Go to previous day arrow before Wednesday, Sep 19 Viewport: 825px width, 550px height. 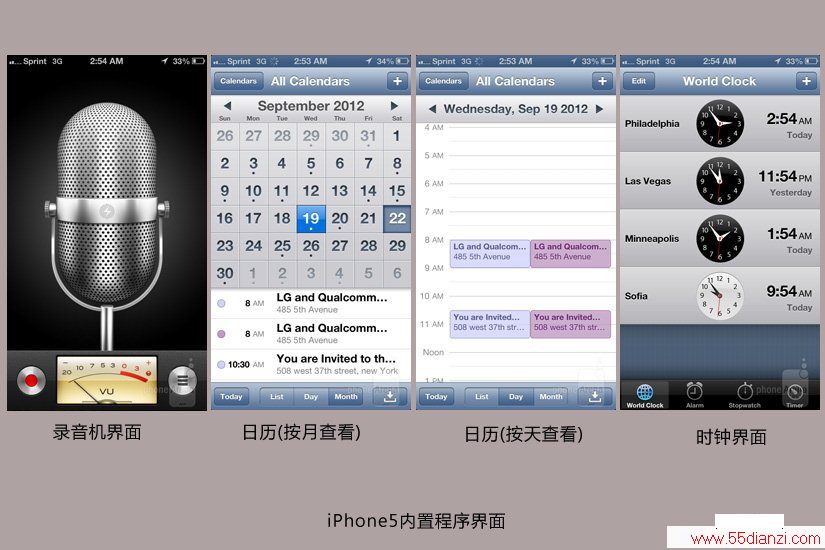coord(432,109)
